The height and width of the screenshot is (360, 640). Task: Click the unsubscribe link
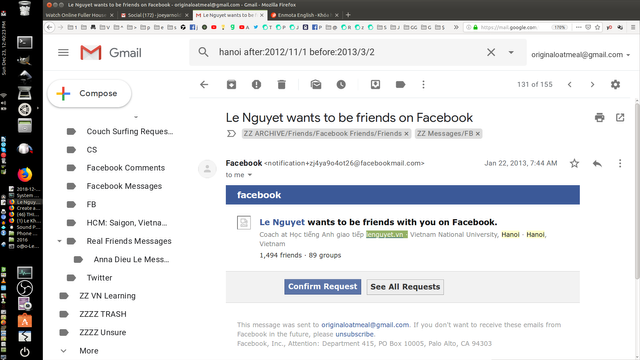click(354, 334)
